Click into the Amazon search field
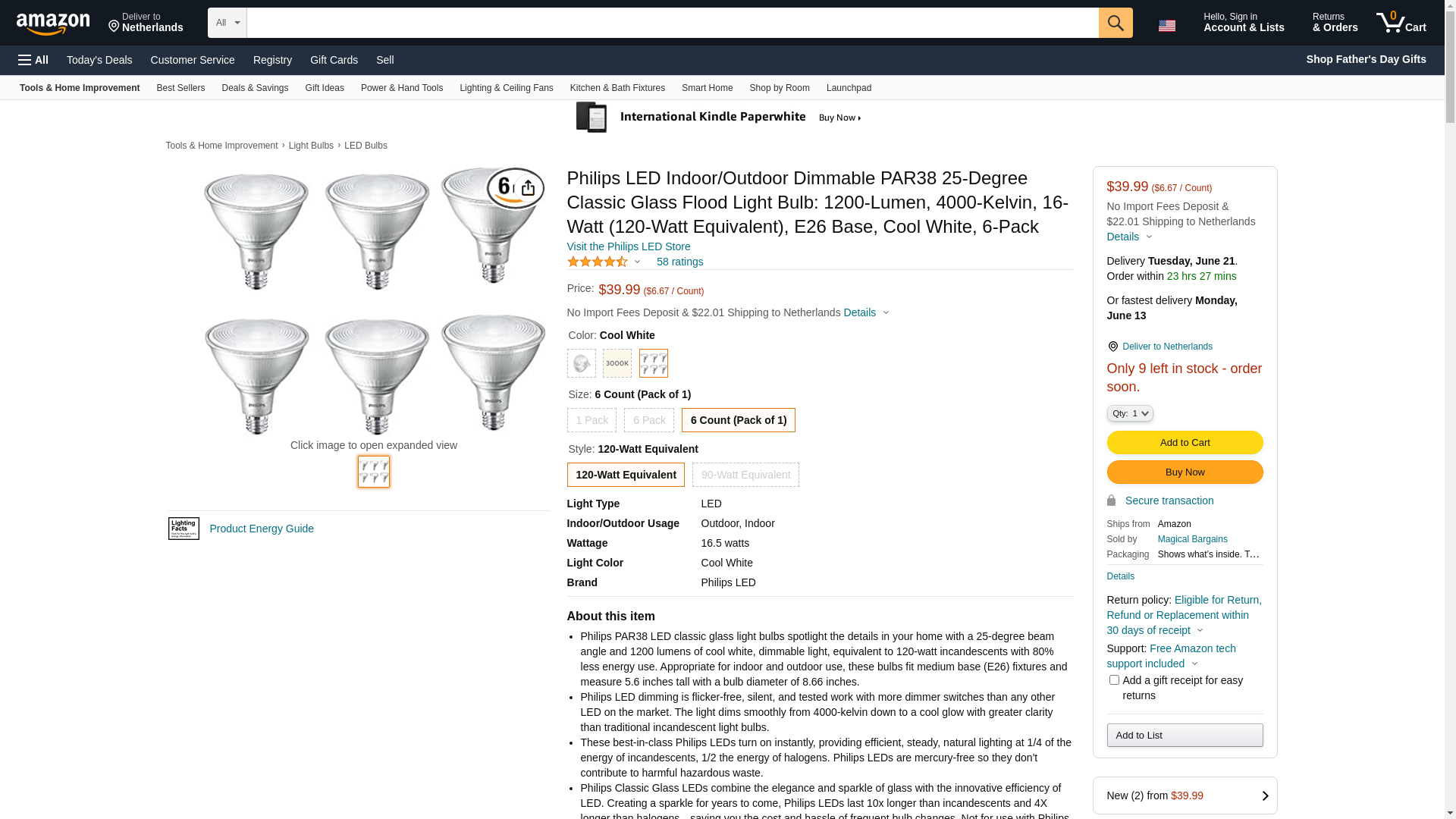Screen dimensions: 1456x819 (672, 23)
